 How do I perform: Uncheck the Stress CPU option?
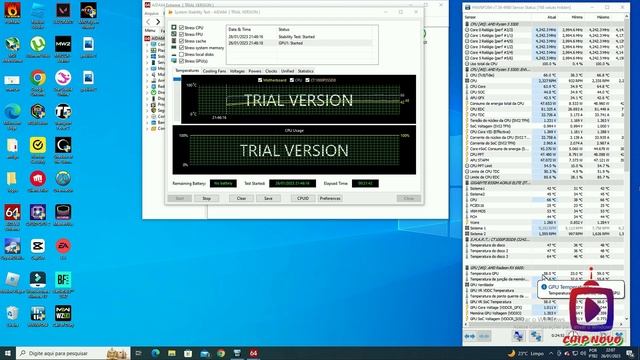pyautogui.click(x=182, y=28)
